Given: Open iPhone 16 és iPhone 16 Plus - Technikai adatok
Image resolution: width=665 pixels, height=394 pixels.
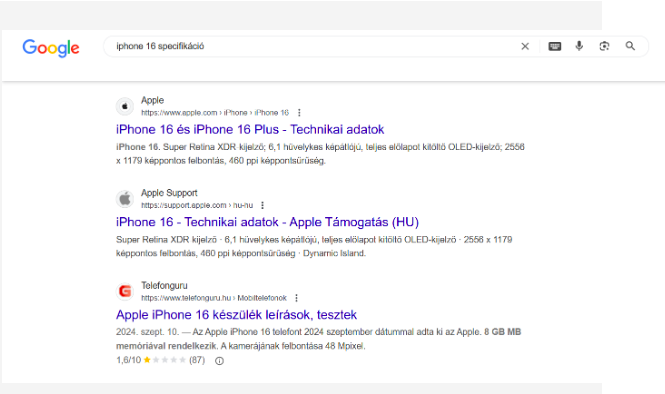Looking at the screenshot, I should (250, 129).
